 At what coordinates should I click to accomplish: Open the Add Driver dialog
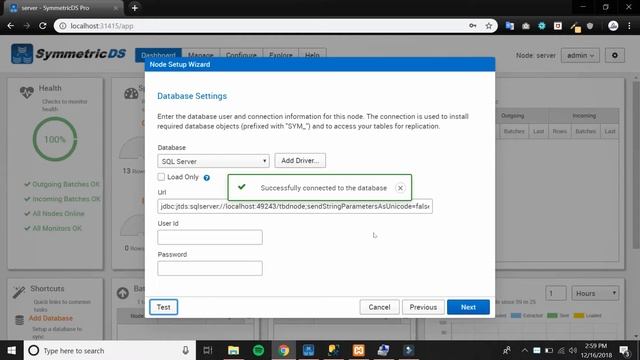coord(300,160)
